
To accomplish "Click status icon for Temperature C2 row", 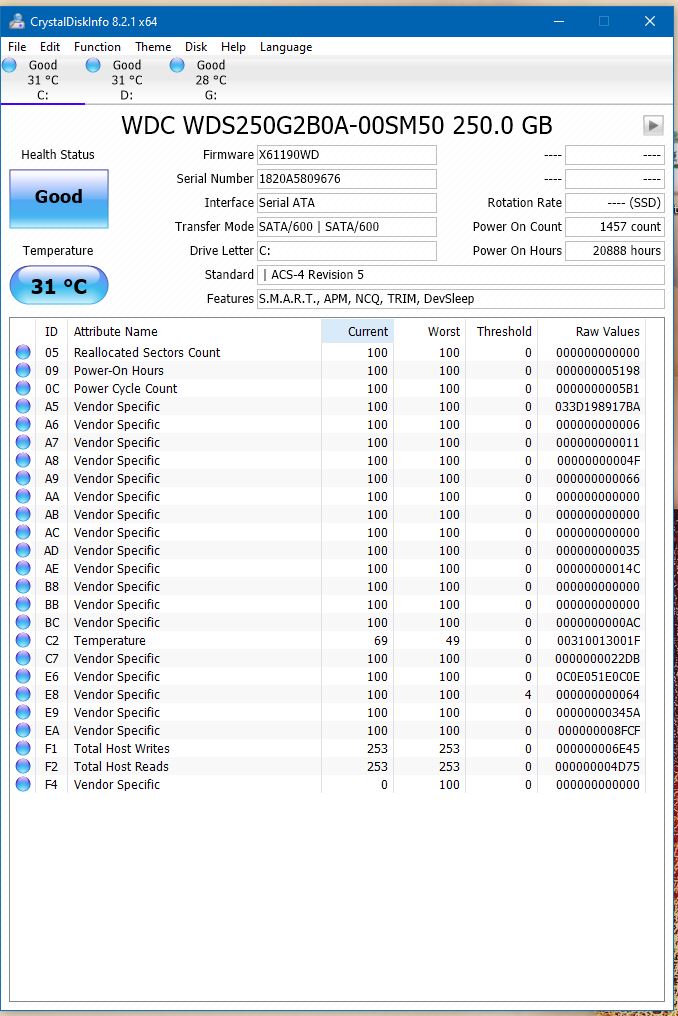I will 23,640.
